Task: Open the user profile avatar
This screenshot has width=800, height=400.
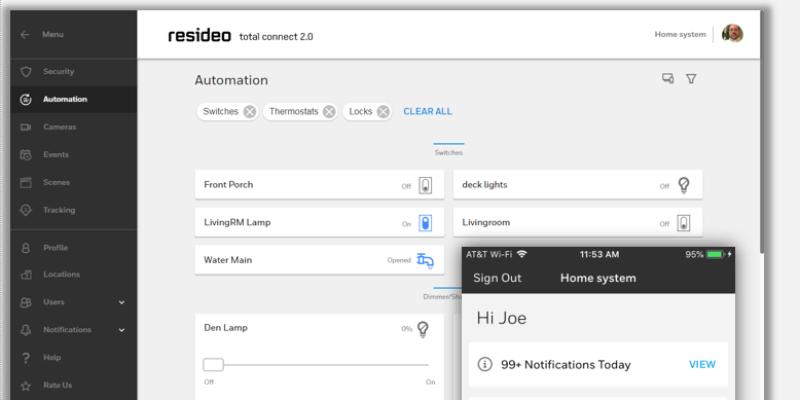Action: [x=732, y=34]
